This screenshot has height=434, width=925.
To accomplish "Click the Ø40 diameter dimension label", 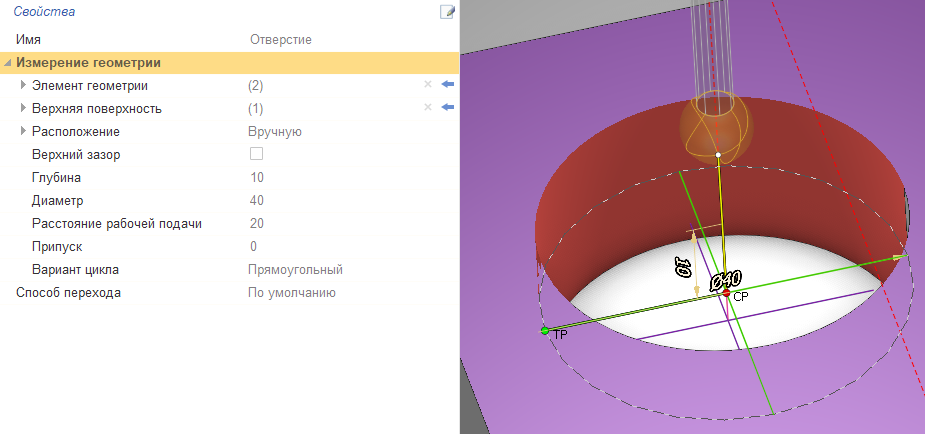I will (723, 281).
